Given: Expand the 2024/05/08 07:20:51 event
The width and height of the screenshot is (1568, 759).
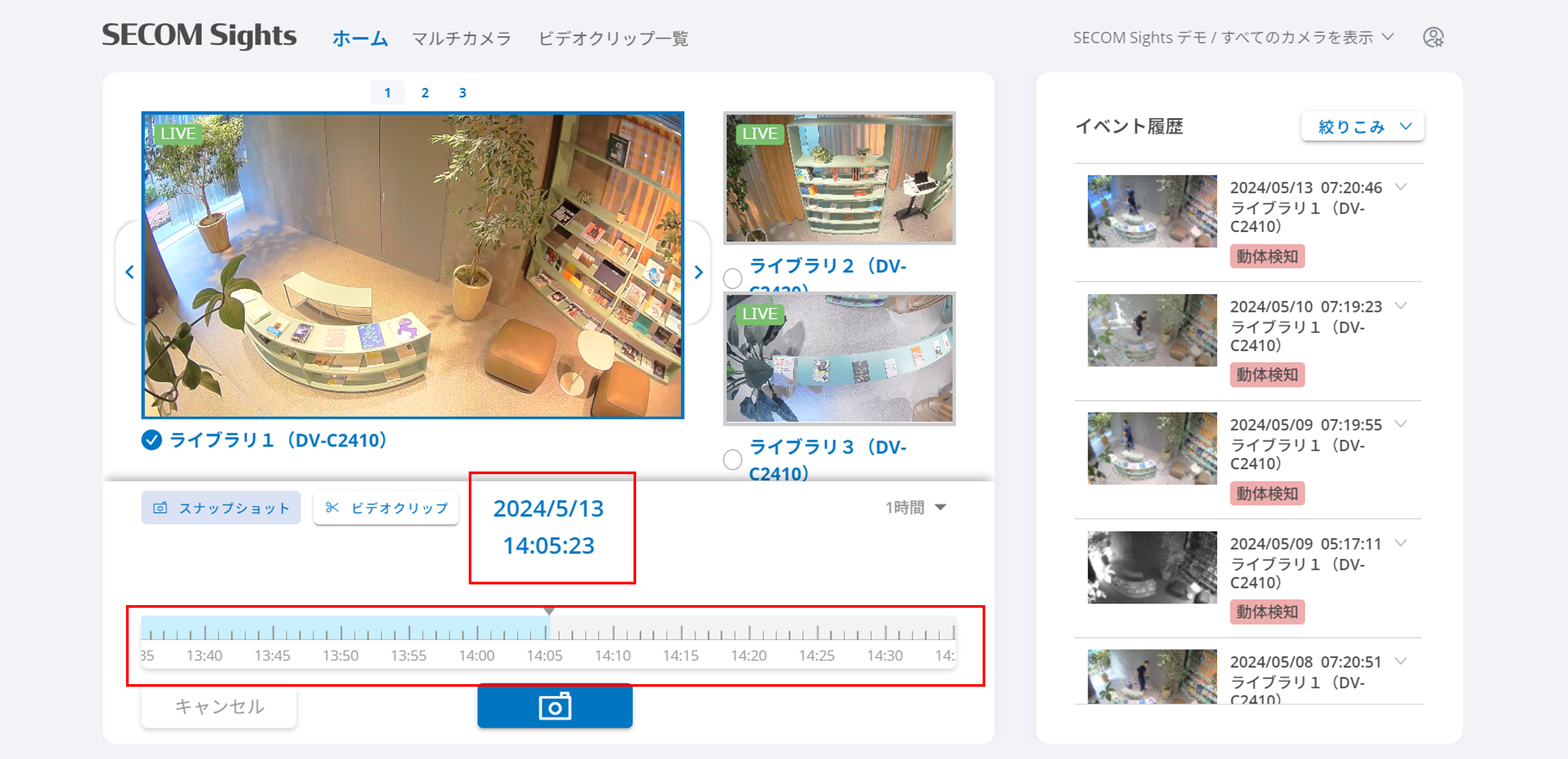Looking at the screenshot, I should click(x=1401, y=660).
